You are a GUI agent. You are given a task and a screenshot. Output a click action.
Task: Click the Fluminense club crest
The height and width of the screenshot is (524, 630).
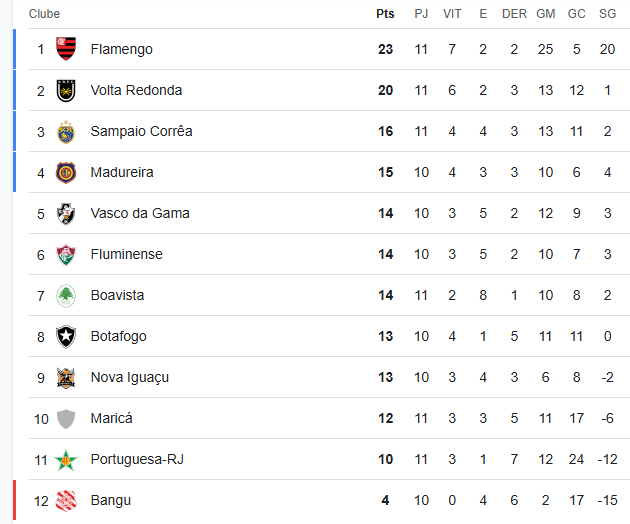(x=66, y=255)
